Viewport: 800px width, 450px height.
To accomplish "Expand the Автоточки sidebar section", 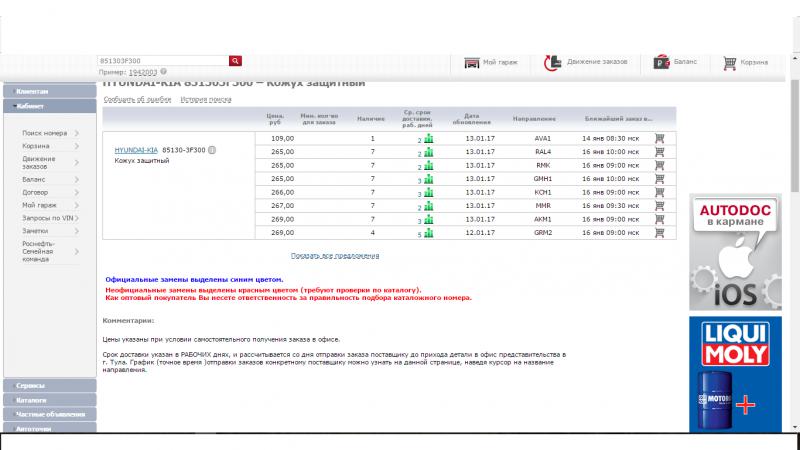I will pyautogui.click(x=49, y=428).
